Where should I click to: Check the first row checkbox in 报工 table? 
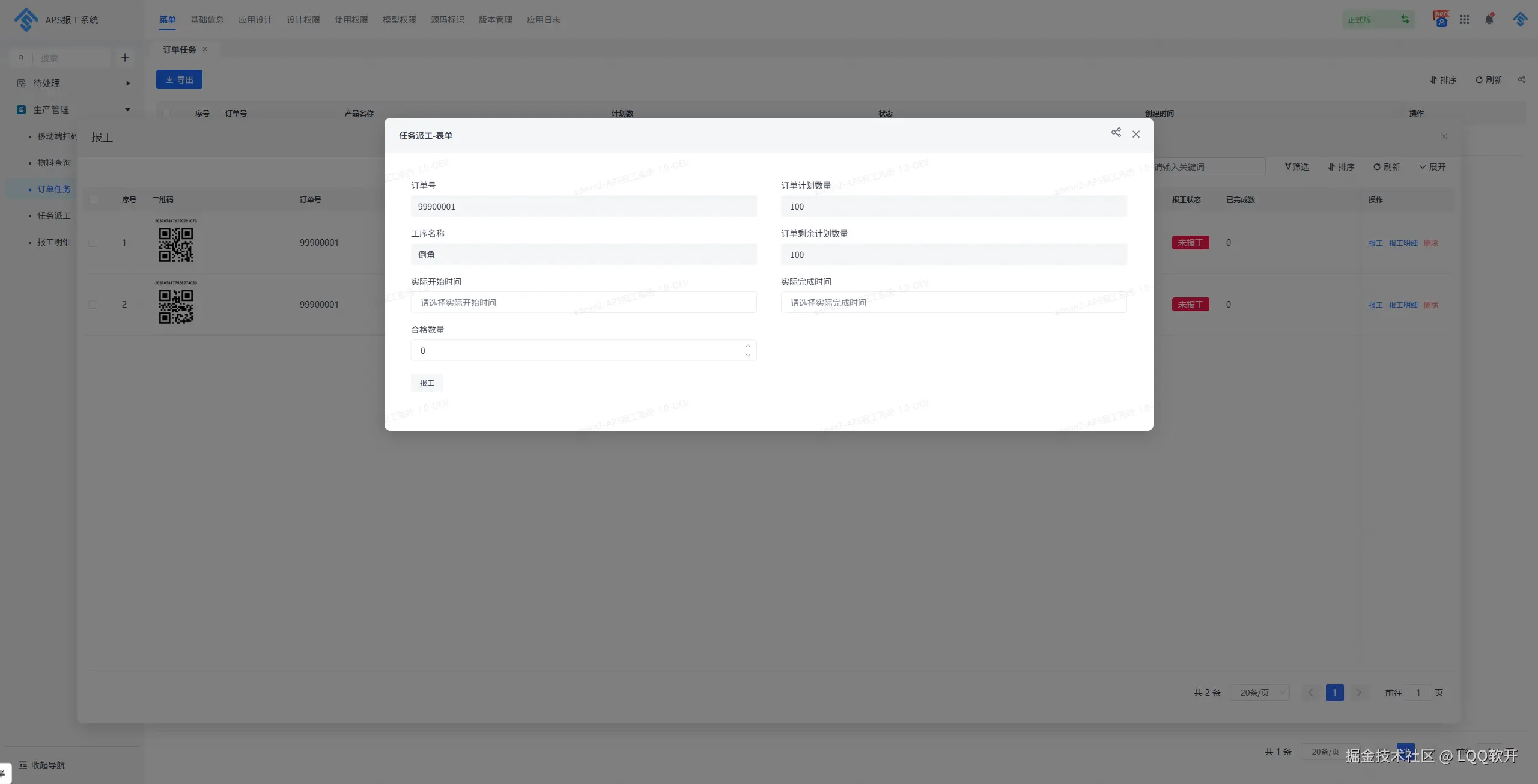93,243
